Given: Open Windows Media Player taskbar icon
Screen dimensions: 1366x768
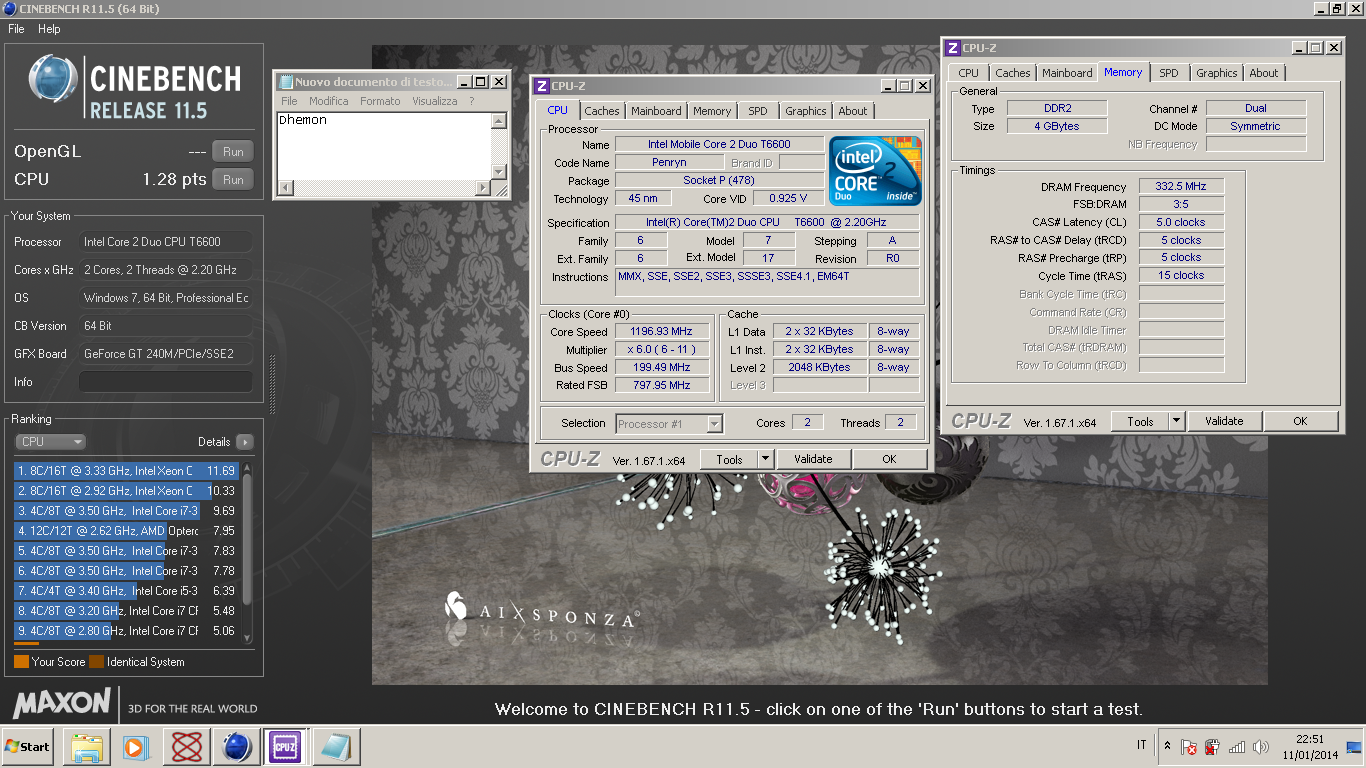Looking at the screenshot, I should (x=136, y=747).
